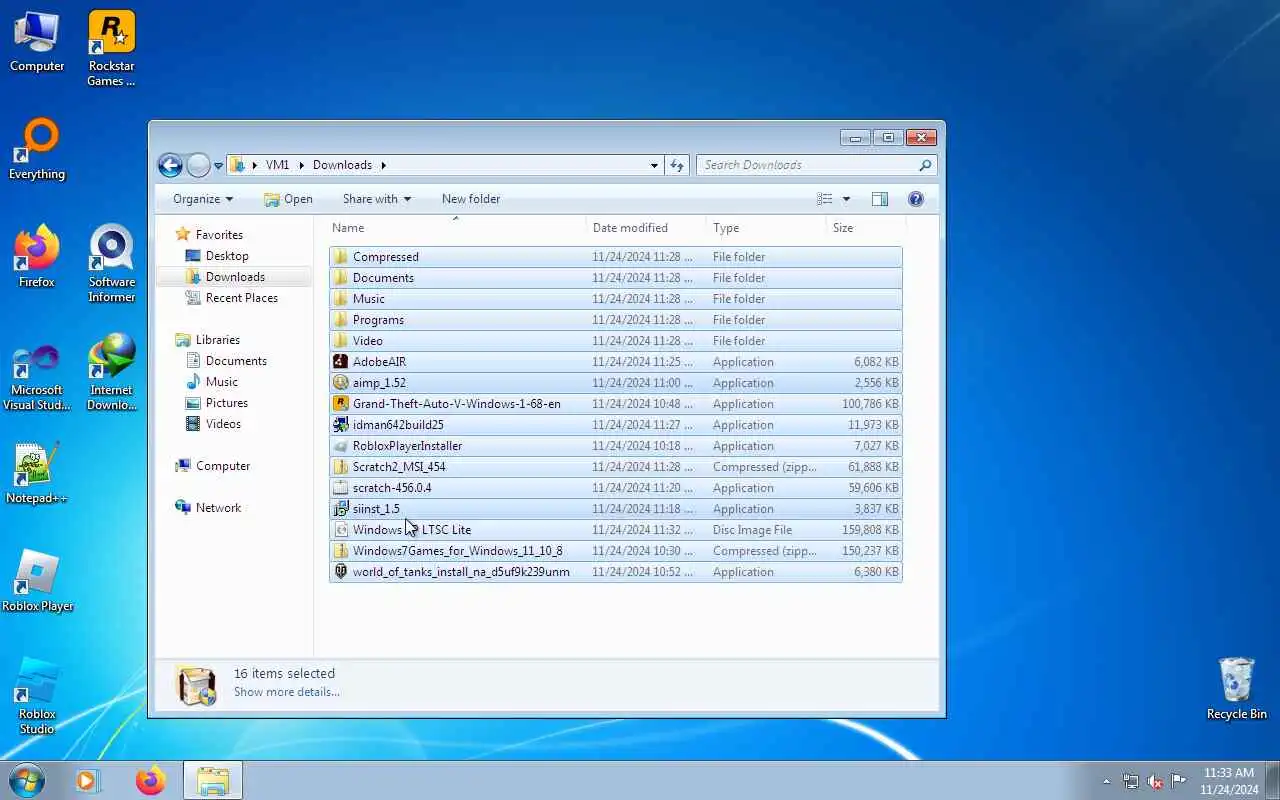
Task: Select Videos library in navigation pane
Action: pyautogui.click(x=223, y=424)
